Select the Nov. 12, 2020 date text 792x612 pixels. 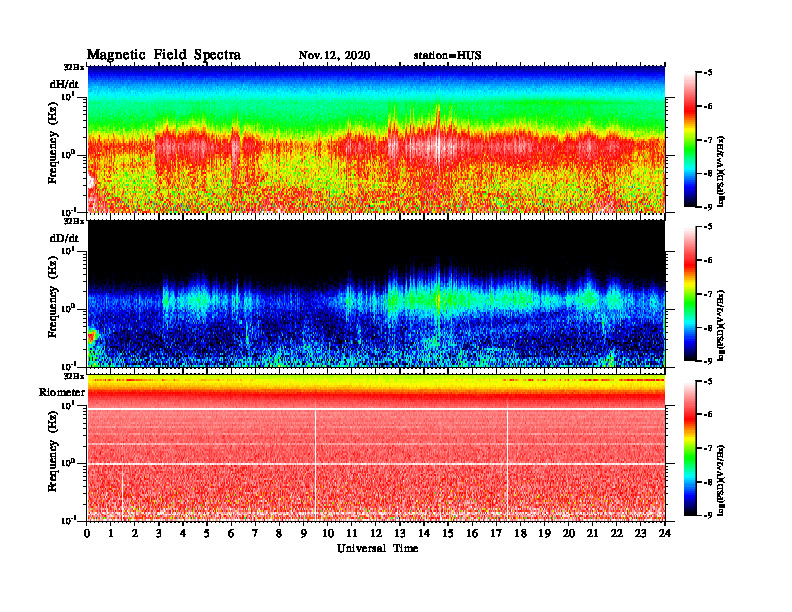pos(334,56)
